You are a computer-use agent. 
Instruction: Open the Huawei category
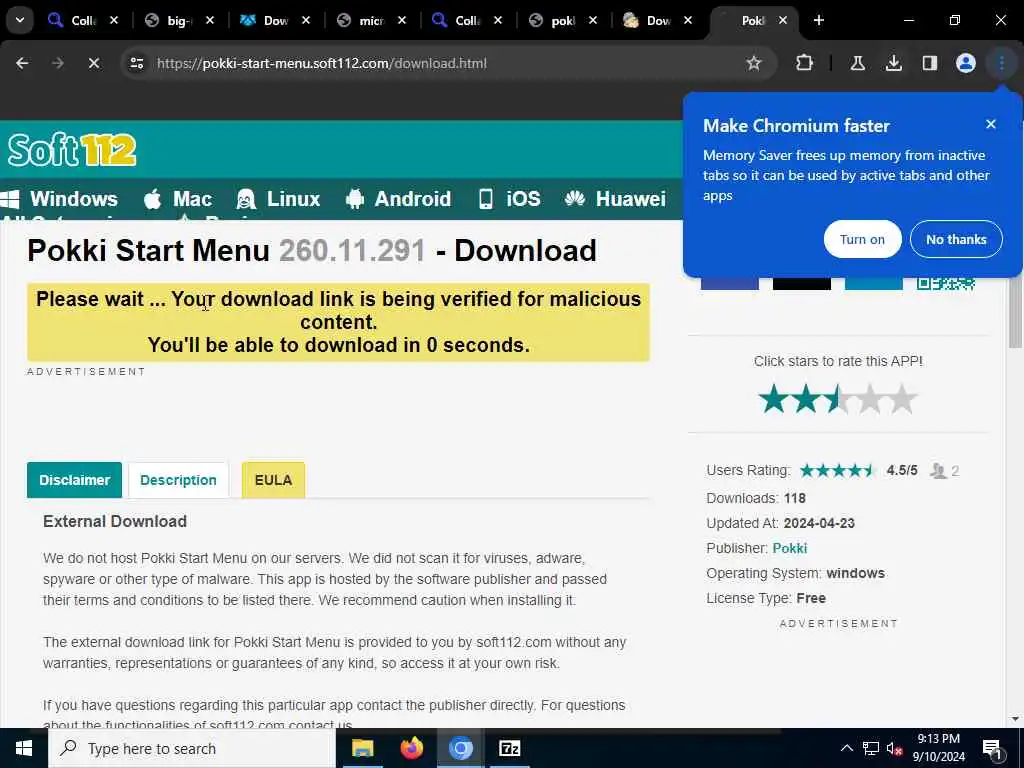[615, 199]
